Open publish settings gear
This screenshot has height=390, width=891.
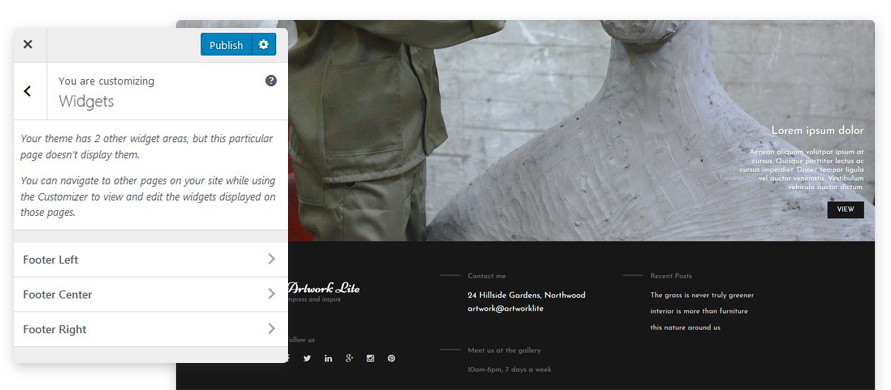(264, 45)
